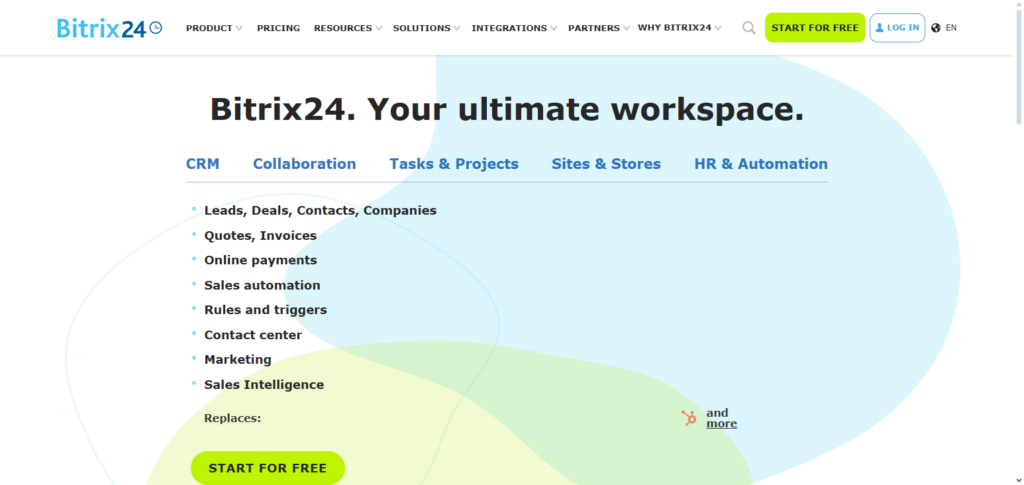1024x485 pixels.
Task: Show the Sites & Stores tab
Action: click(x=606, y=164)
